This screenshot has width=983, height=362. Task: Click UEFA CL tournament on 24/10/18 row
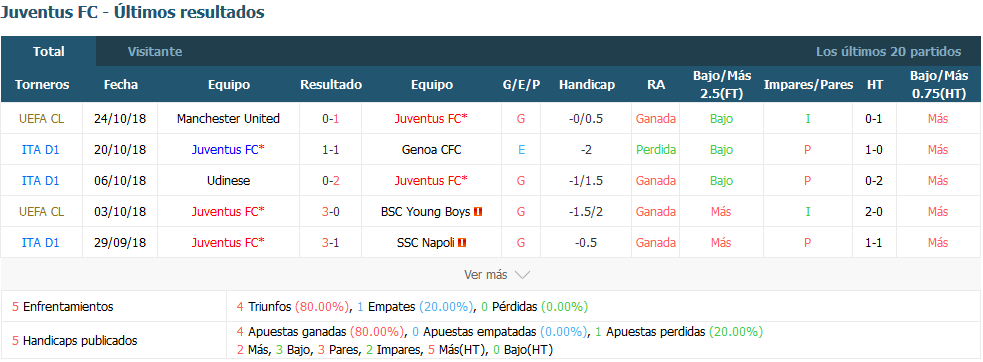click(41, 119)
